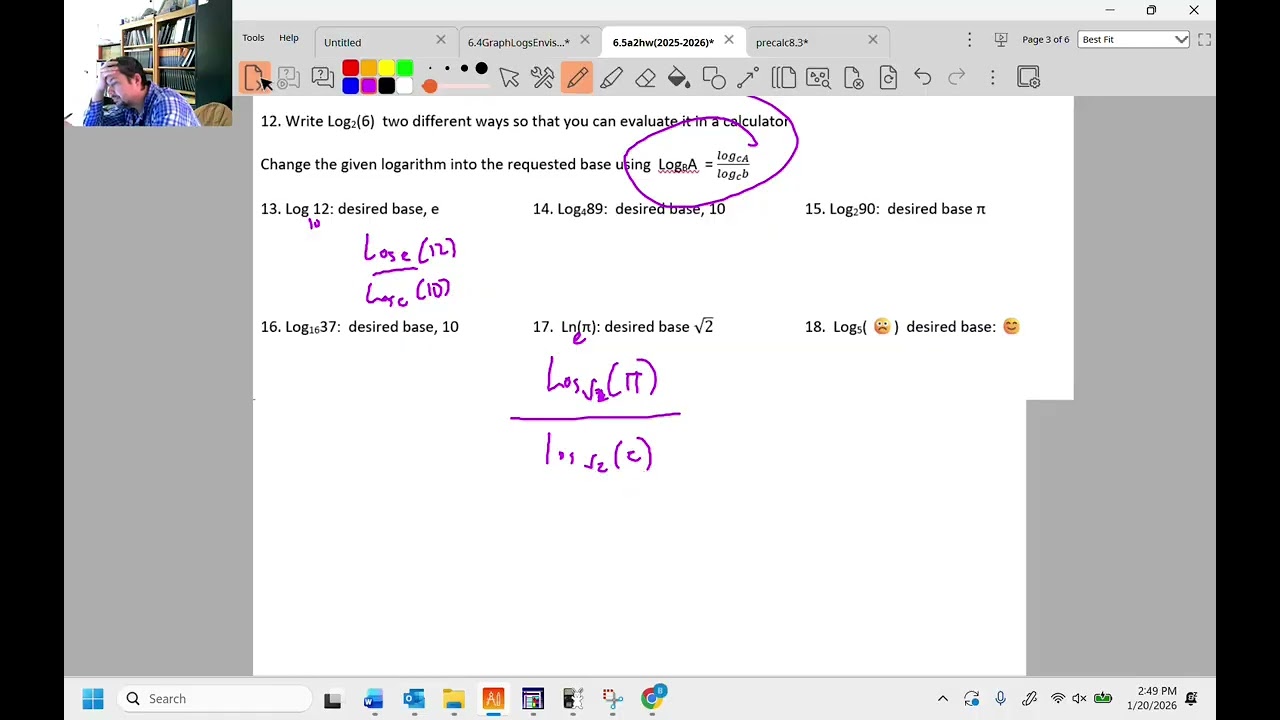Open File Explorer from the taskbar
Image resolution: width=1280 pixels, height=720 pixels.
454,699
